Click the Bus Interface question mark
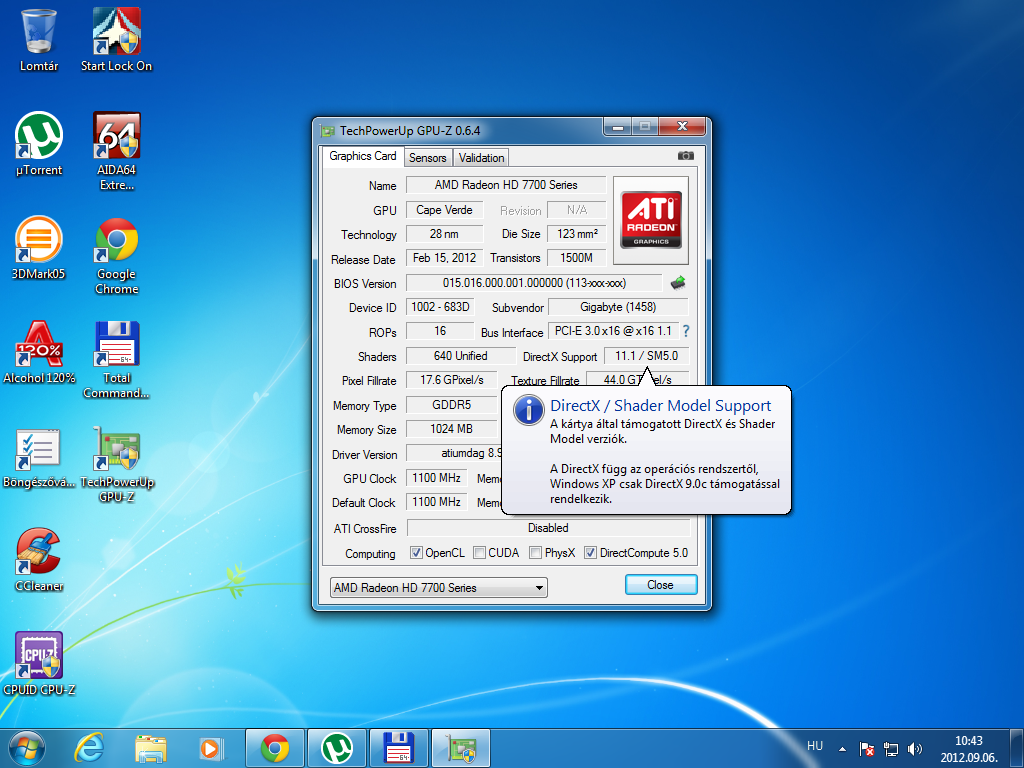1024x768 pixels. point(686,331)
